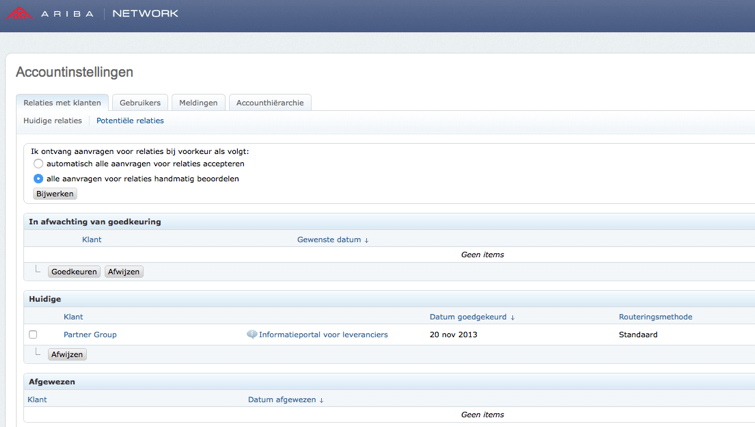Show the Huidige relaties subtab

[x=52, y=120]
